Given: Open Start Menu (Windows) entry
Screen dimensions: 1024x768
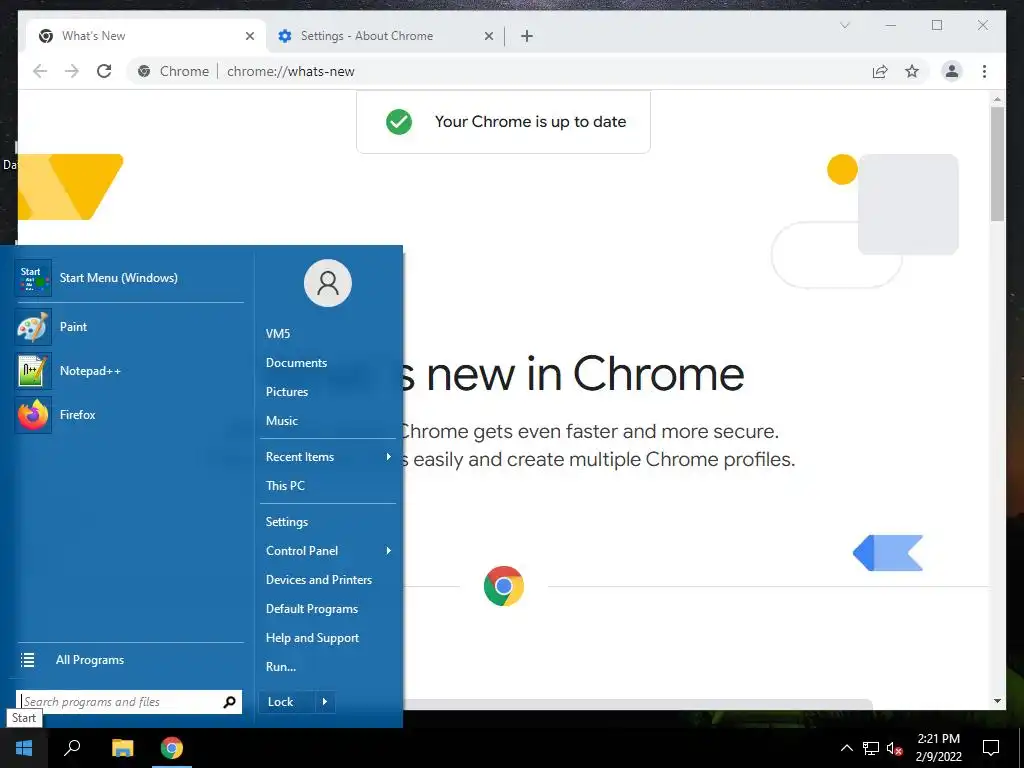Looking at the screenshot, I should (x=129, y=278).
